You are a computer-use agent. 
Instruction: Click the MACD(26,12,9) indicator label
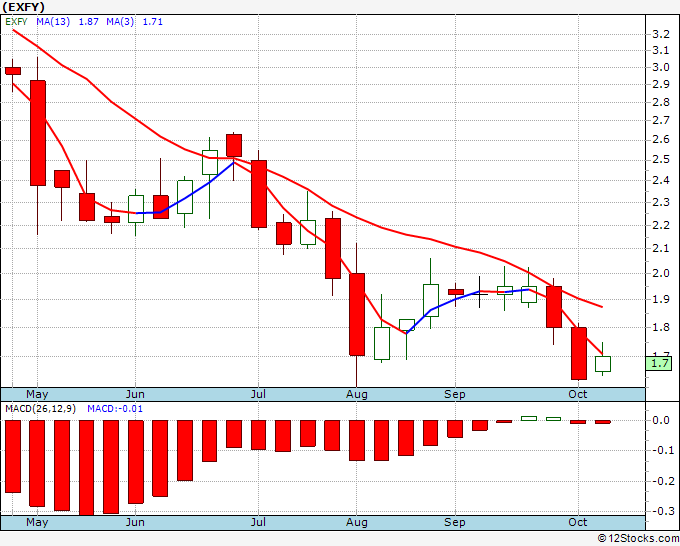[40, 409]
